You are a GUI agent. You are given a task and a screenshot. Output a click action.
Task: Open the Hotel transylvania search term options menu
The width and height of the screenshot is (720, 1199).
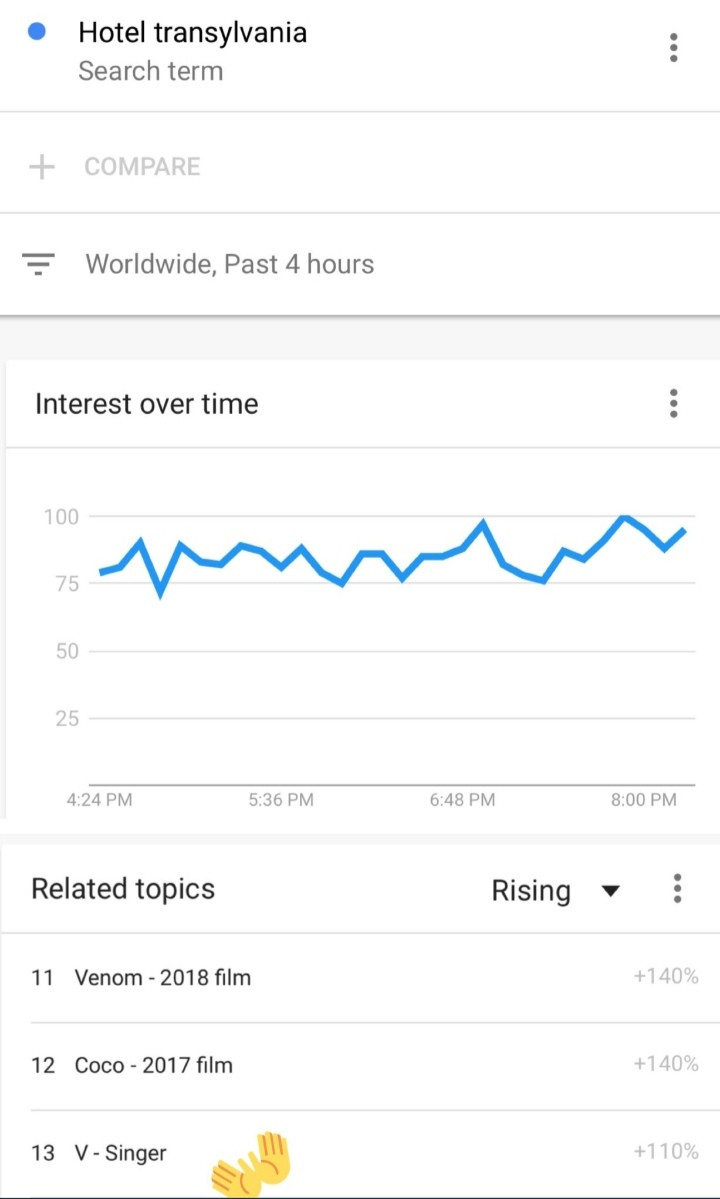click(673, 47)
